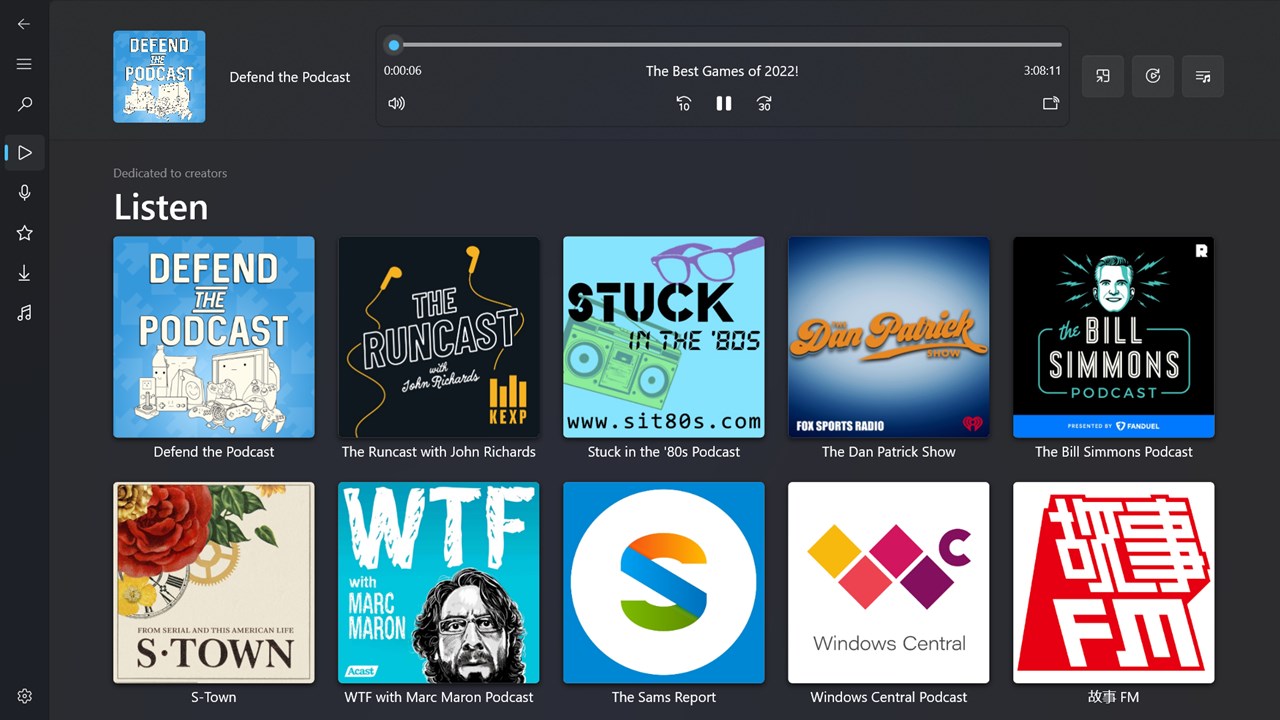1280x720 pixels.
Task: Open the settings gear in sidebar
Action: coord(24,696)
